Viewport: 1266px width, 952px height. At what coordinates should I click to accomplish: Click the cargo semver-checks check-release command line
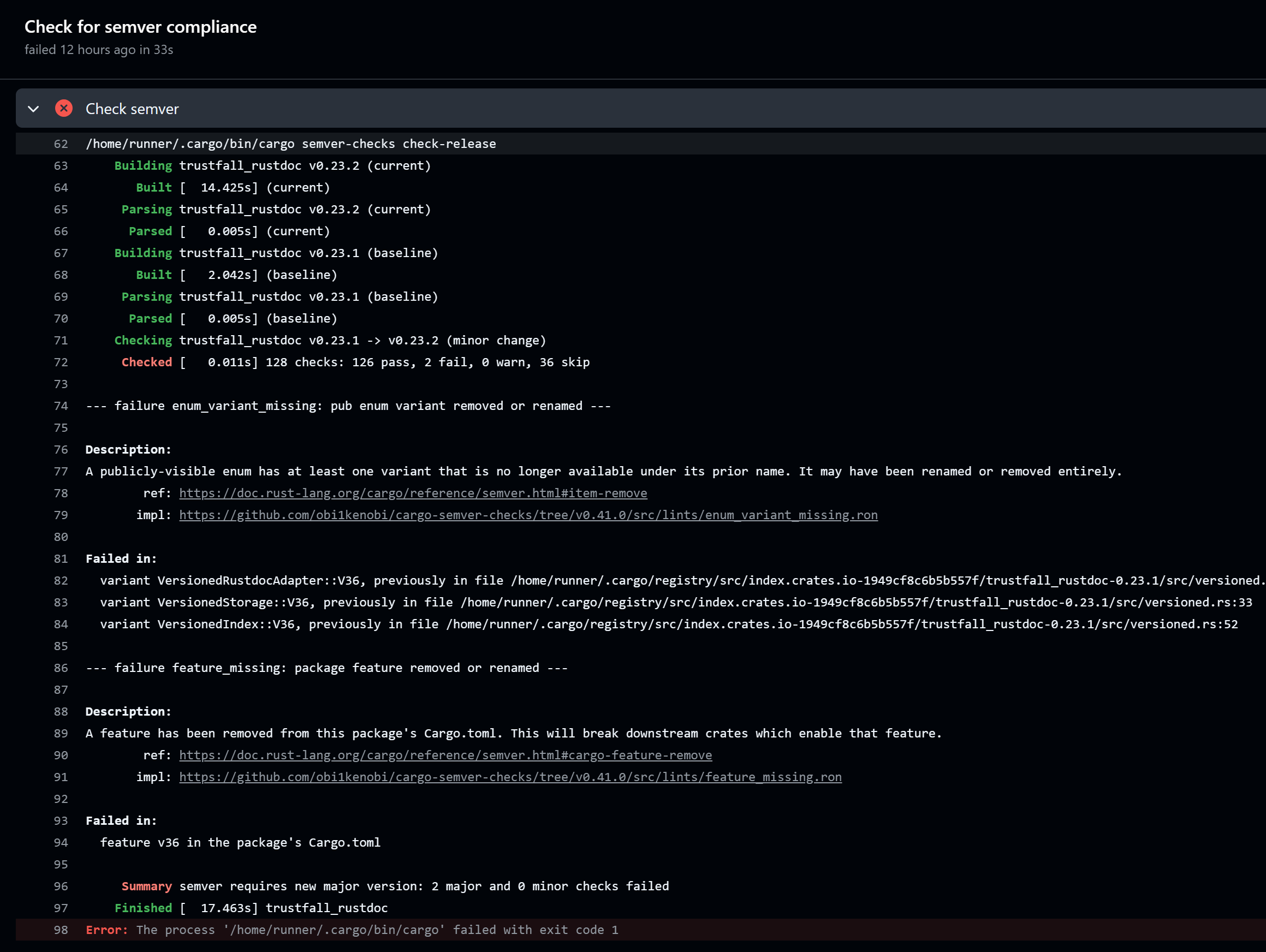pos(291,144)
